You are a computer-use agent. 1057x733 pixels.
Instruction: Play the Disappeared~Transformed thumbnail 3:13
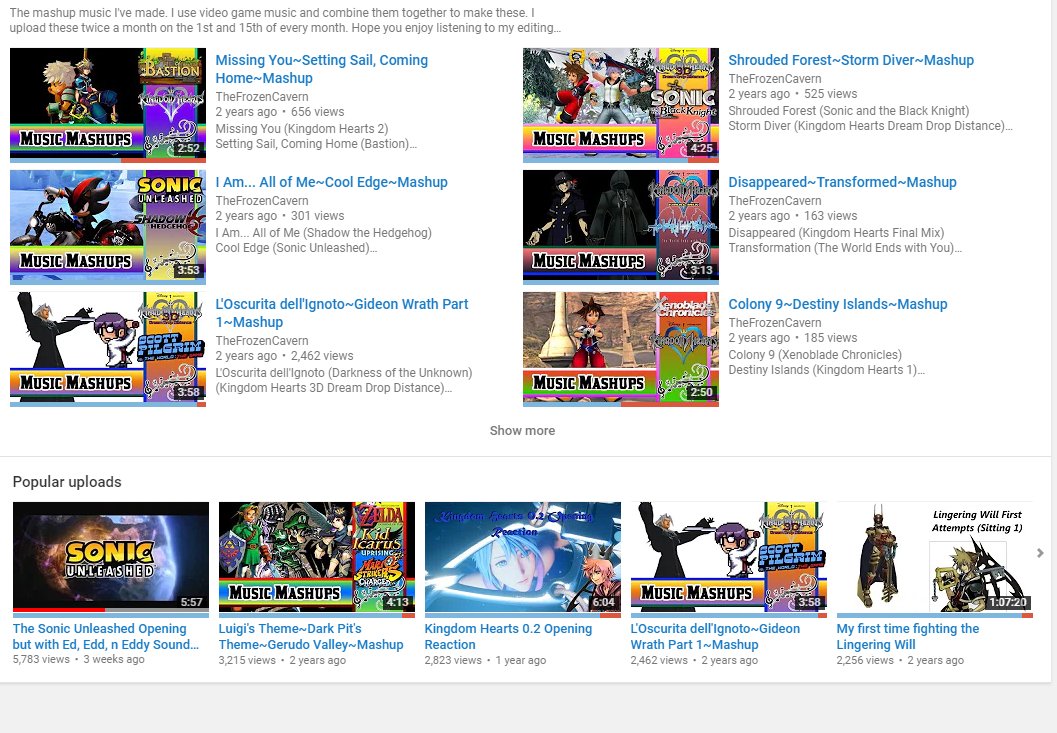(x=621, y=225)
